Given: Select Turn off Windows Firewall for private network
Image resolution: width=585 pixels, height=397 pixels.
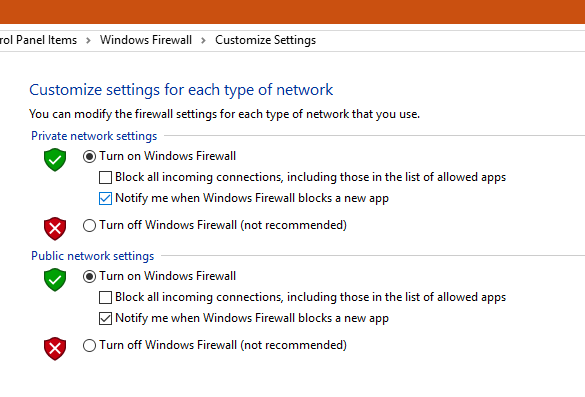Looking at the screenshot, I should [x=90, y=225].
